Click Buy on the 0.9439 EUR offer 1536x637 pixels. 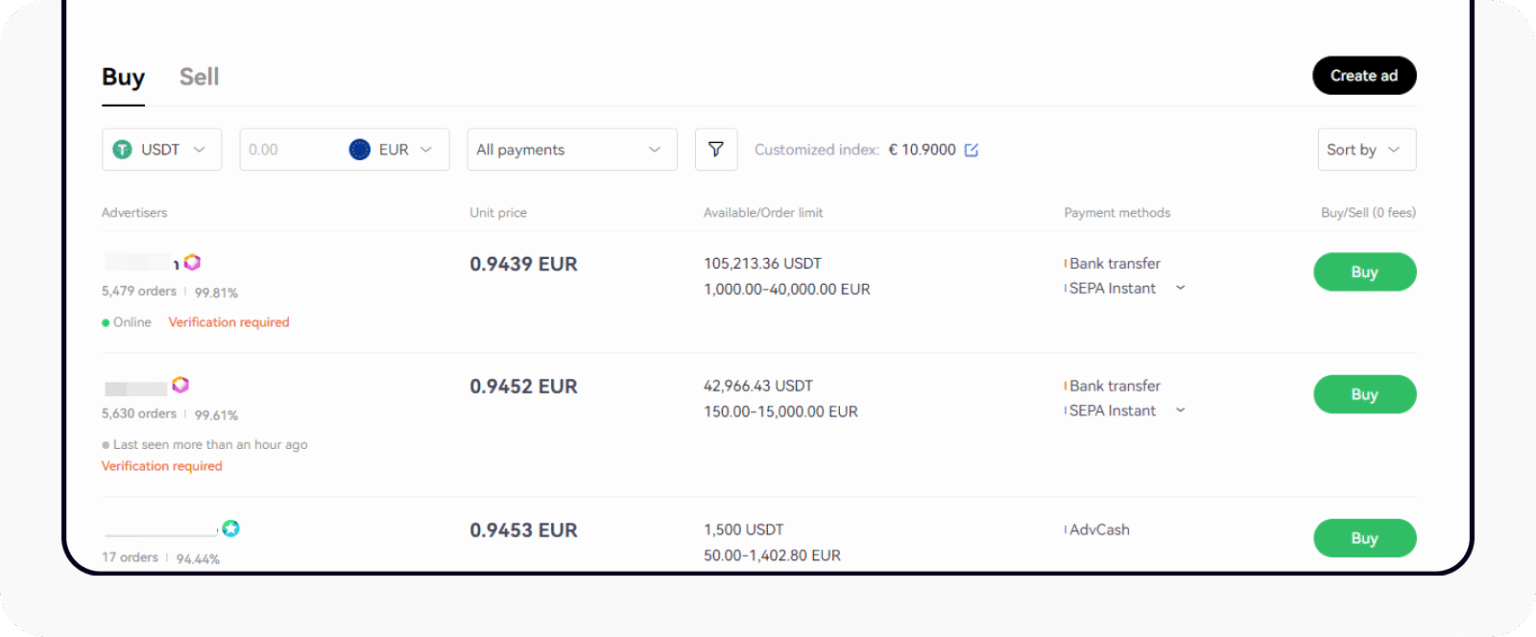pos(1364,272)
